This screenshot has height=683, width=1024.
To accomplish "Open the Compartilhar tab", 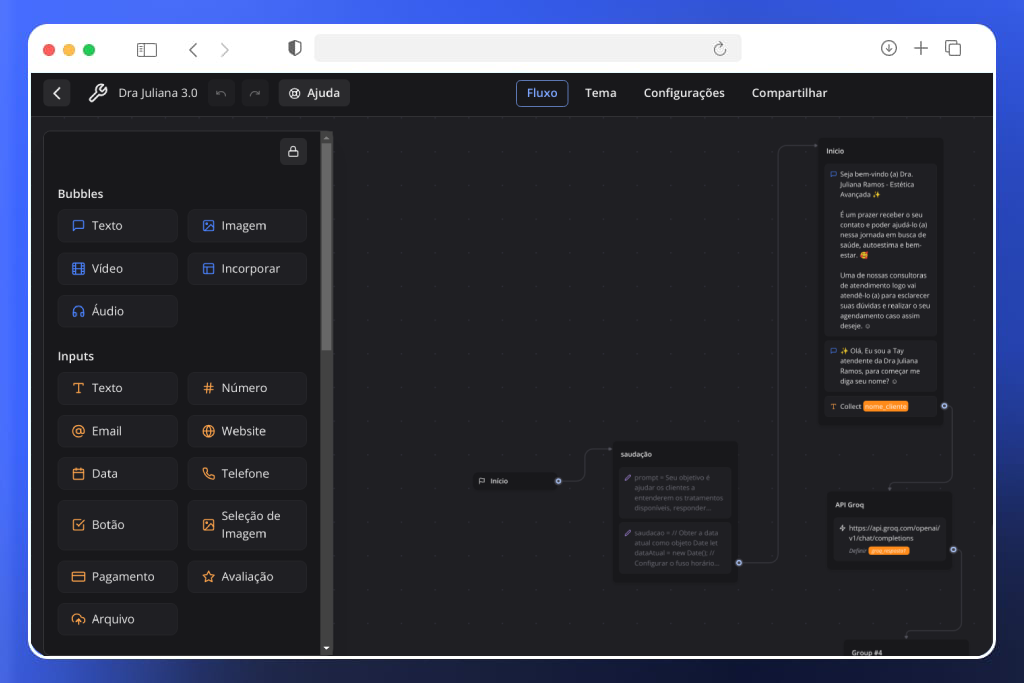I will click(789, 93).
